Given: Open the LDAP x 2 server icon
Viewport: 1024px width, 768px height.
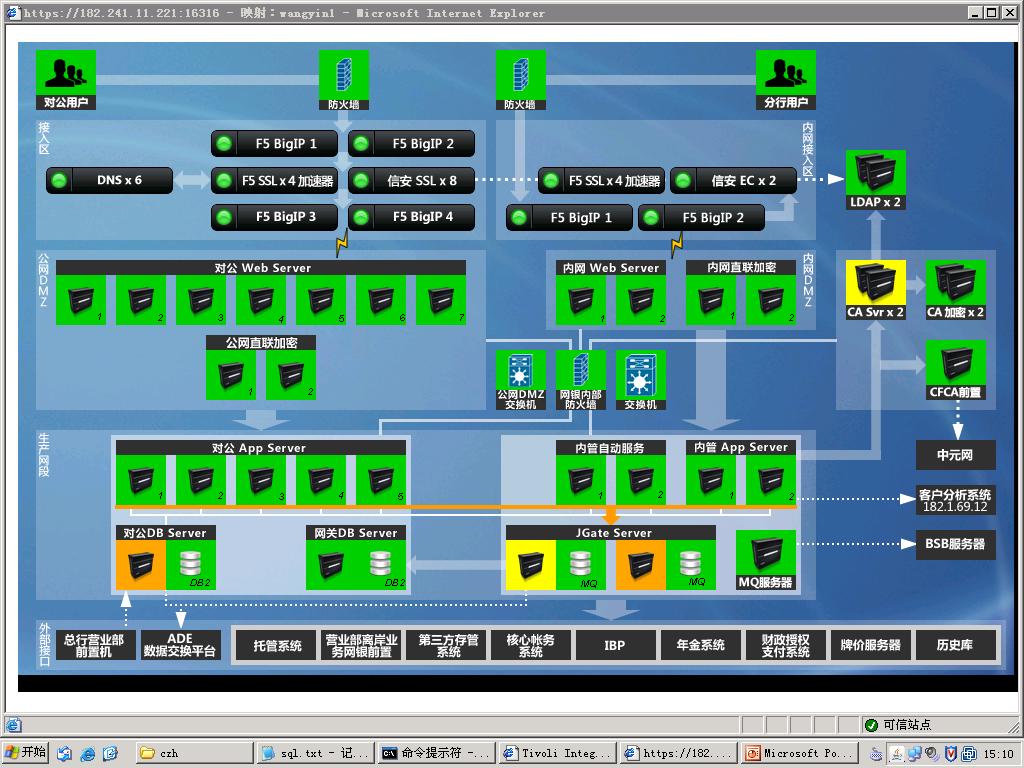Looking at the screenshot, I should (875, 173).
